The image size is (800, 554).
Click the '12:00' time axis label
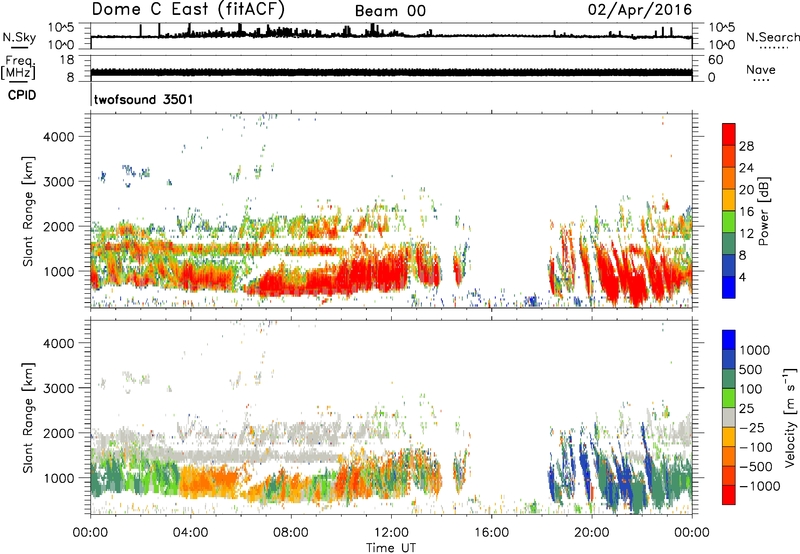click(x=391, y=533)
